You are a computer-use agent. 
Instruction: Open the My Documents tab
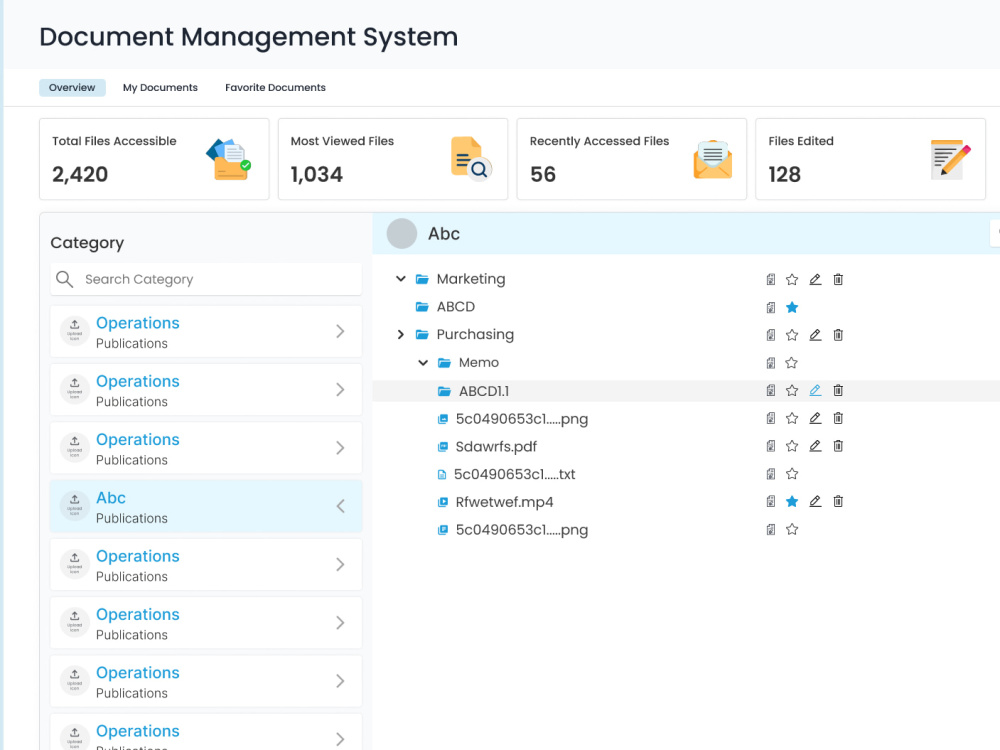[160, 87]
